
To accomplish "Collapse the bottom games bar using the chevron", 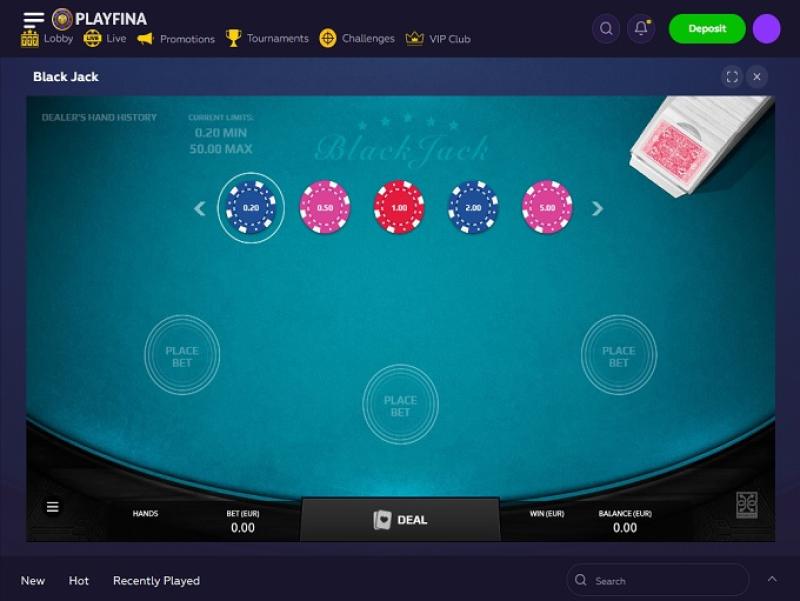I will (772, 579).
